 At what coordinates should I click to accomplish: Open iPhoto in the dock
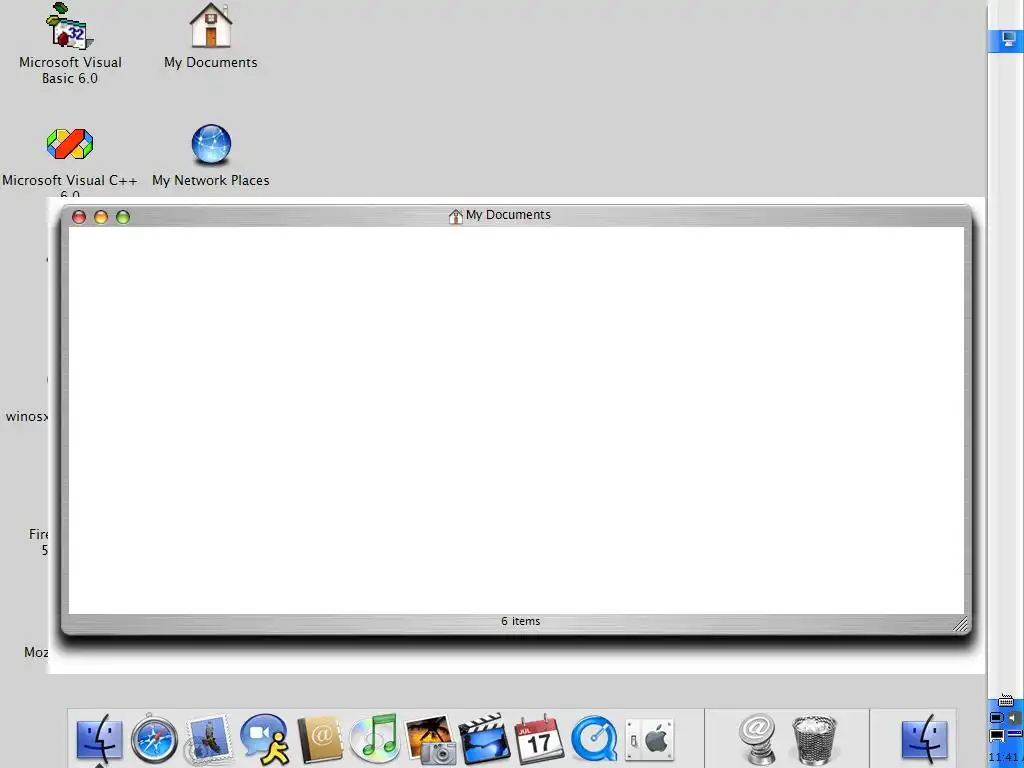coord(430,739)
